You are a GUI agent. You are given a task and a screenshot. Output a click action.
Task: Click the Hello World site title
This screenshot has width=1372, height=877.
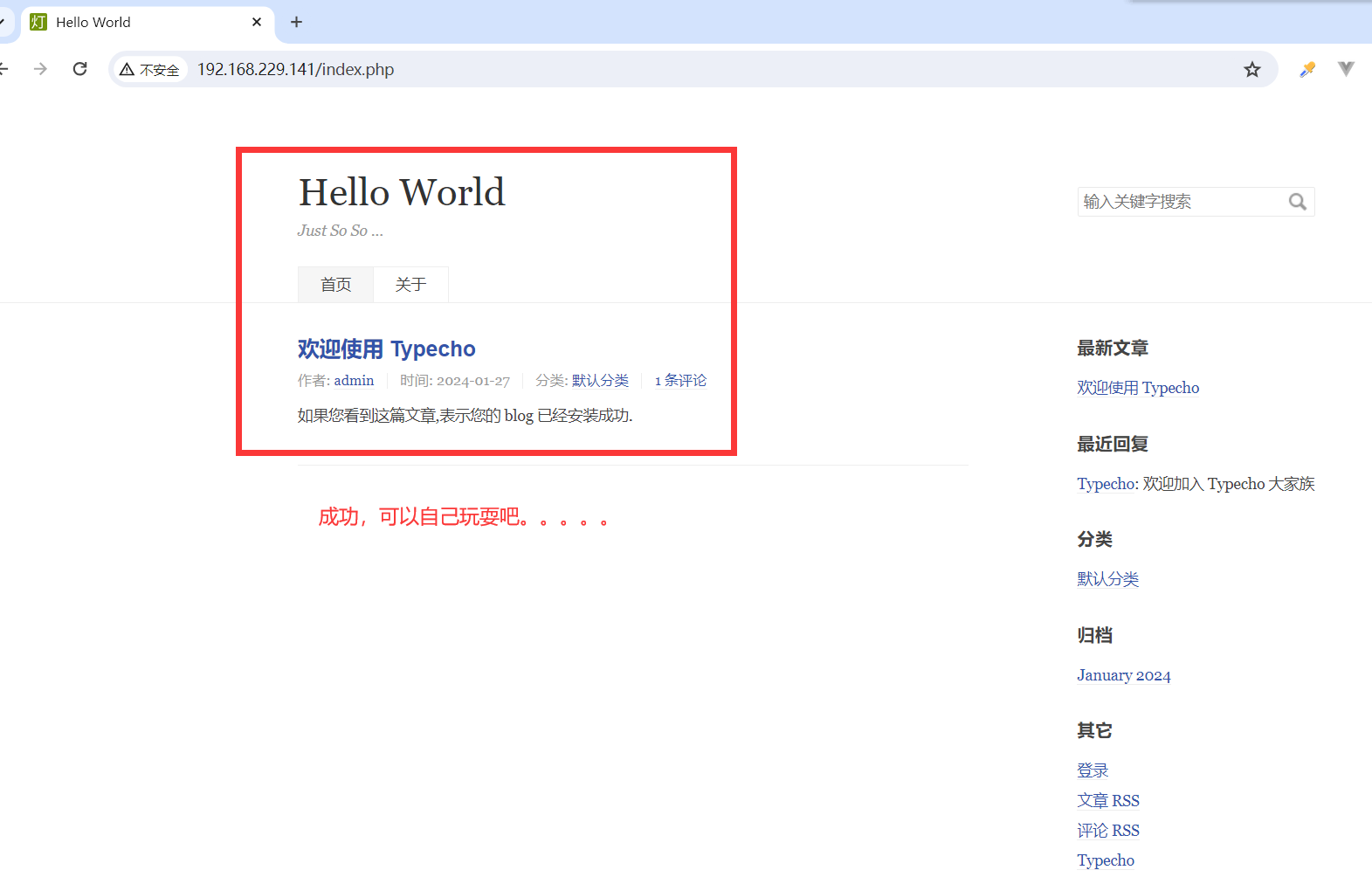tap(402, 192)
